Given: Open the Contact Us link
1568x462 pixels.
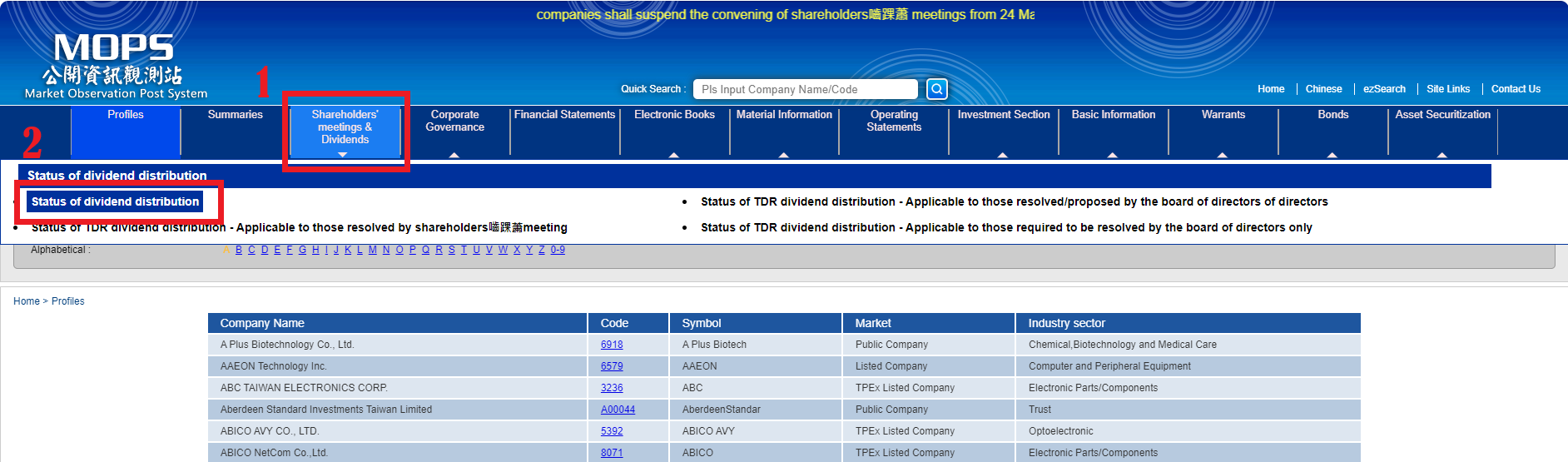Looking at the screenshot, I should (x=1516, y=89).
